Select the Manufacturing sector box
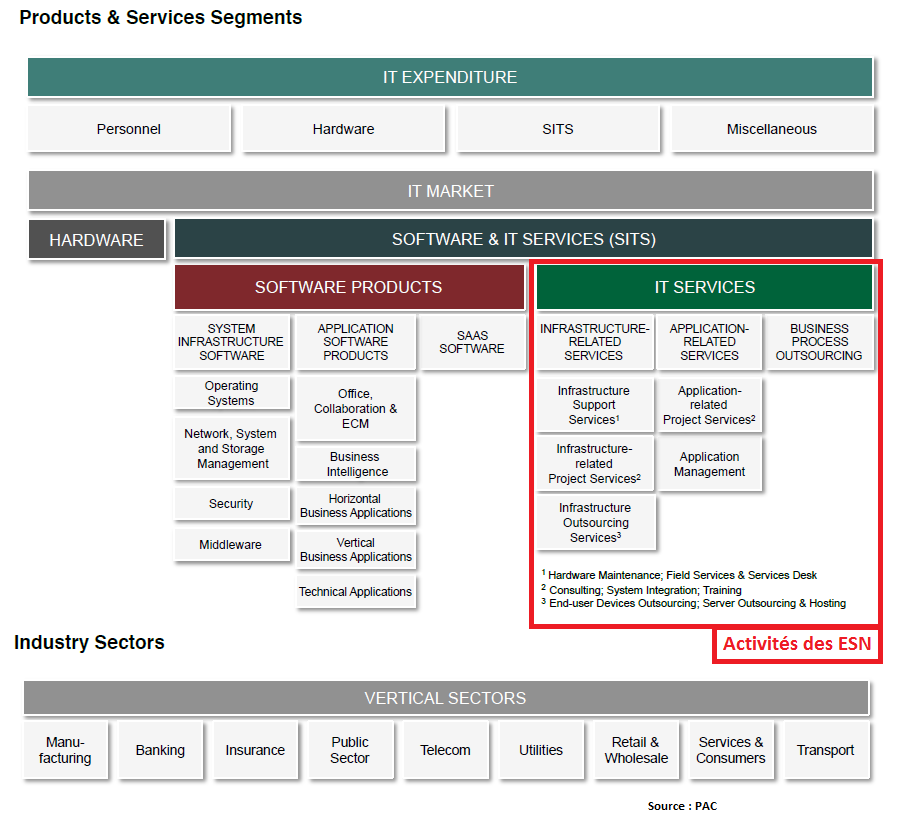 (x=65, y=750)
